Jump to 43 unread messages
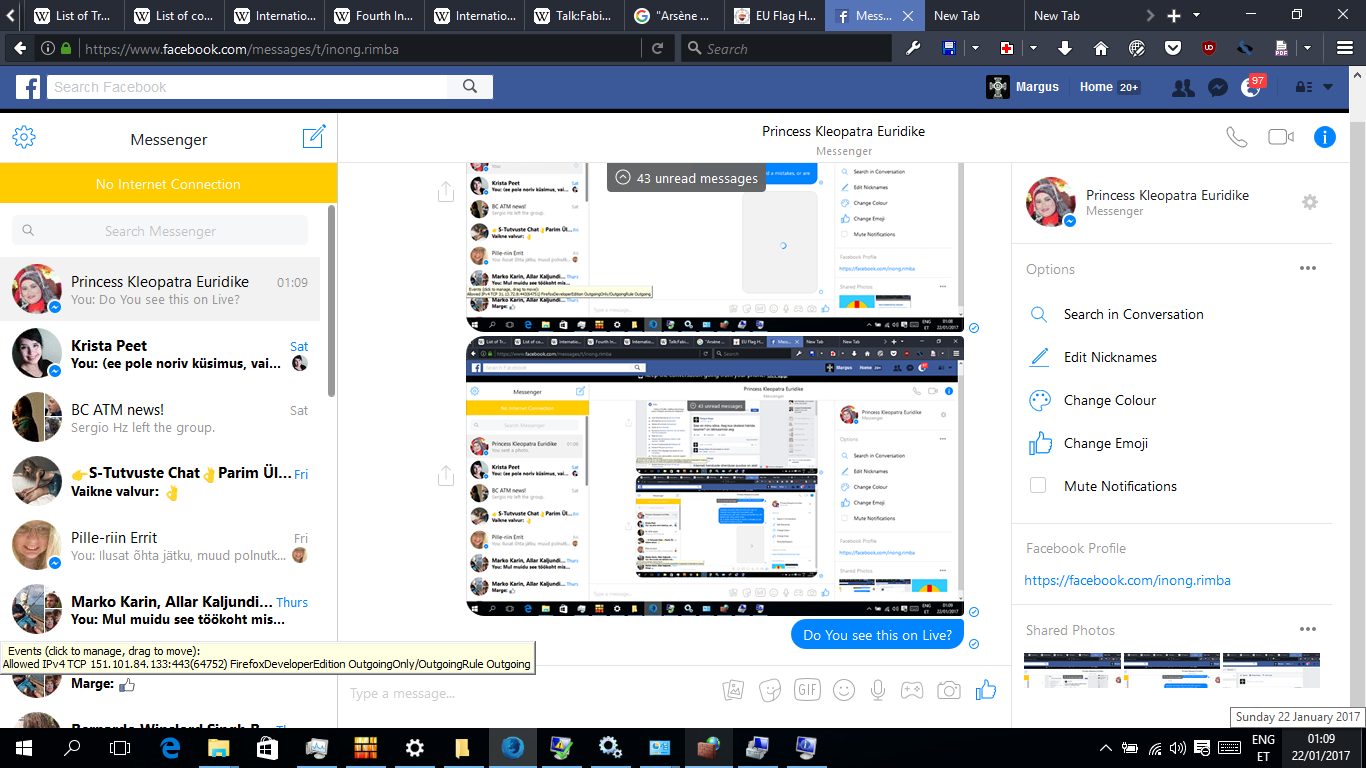 tap(686, 178)
